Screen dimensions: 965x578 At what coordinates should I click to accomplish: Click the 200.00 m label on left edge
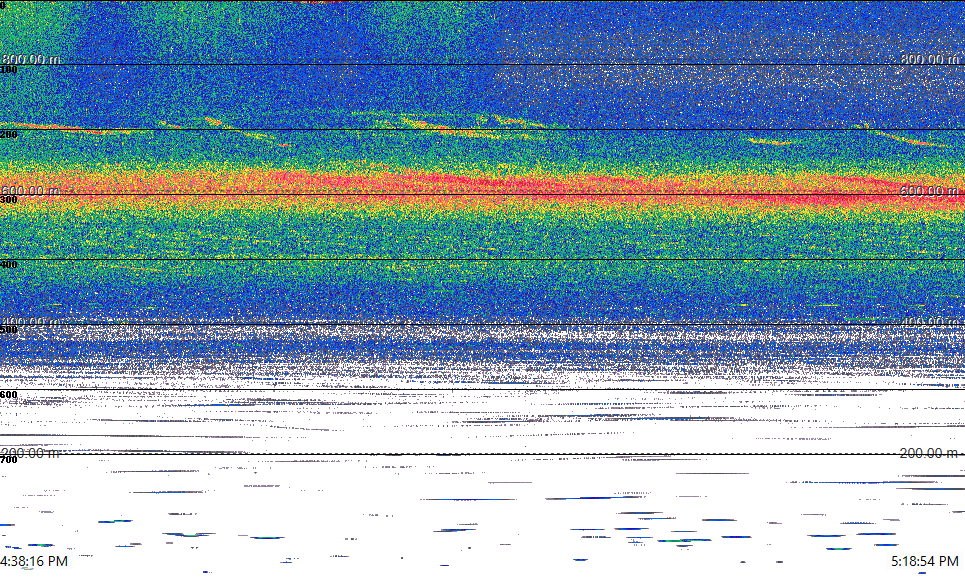click(x=30, y=453)
